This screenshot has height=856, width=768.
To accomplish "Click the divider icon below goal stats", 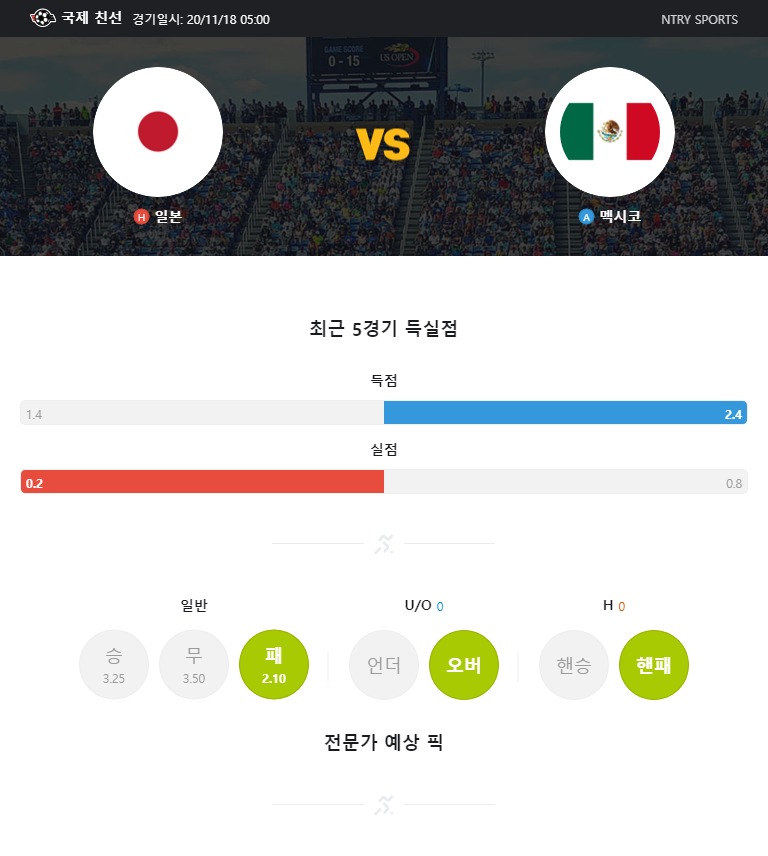I will 384,544.
